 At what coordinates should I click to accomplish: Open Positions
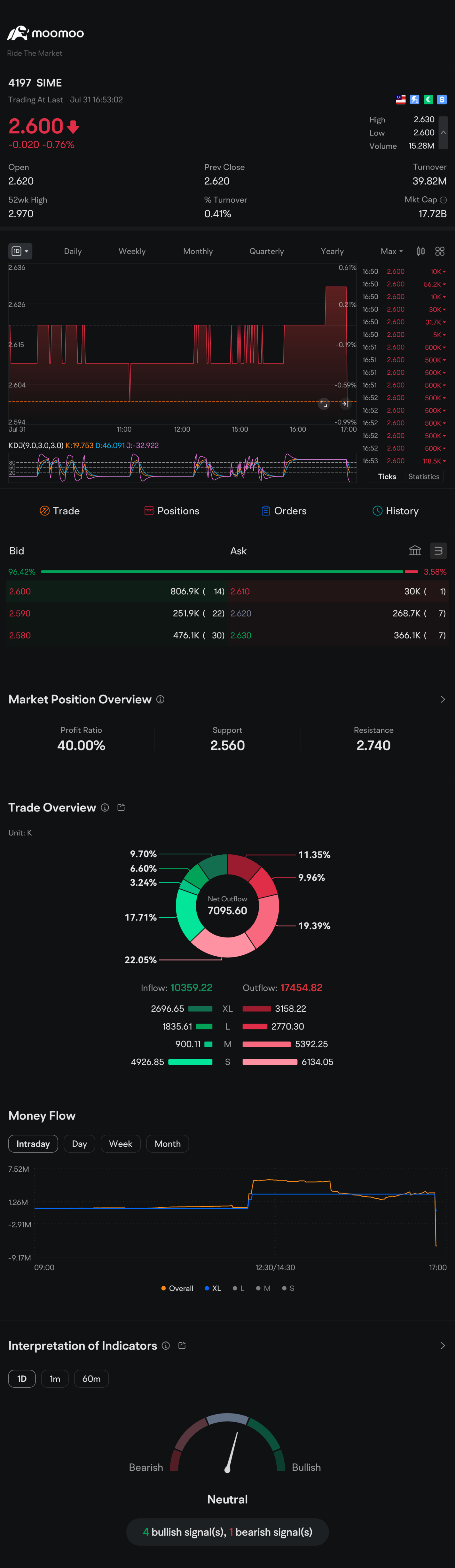(171, 511)
